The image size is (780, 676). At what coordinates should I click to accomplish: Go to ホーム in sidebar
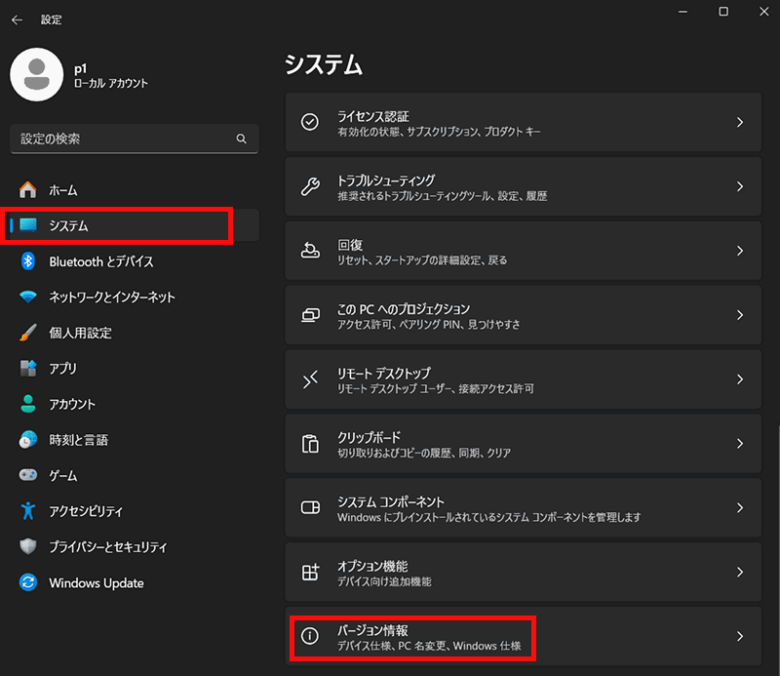click(x=134, y=190)
